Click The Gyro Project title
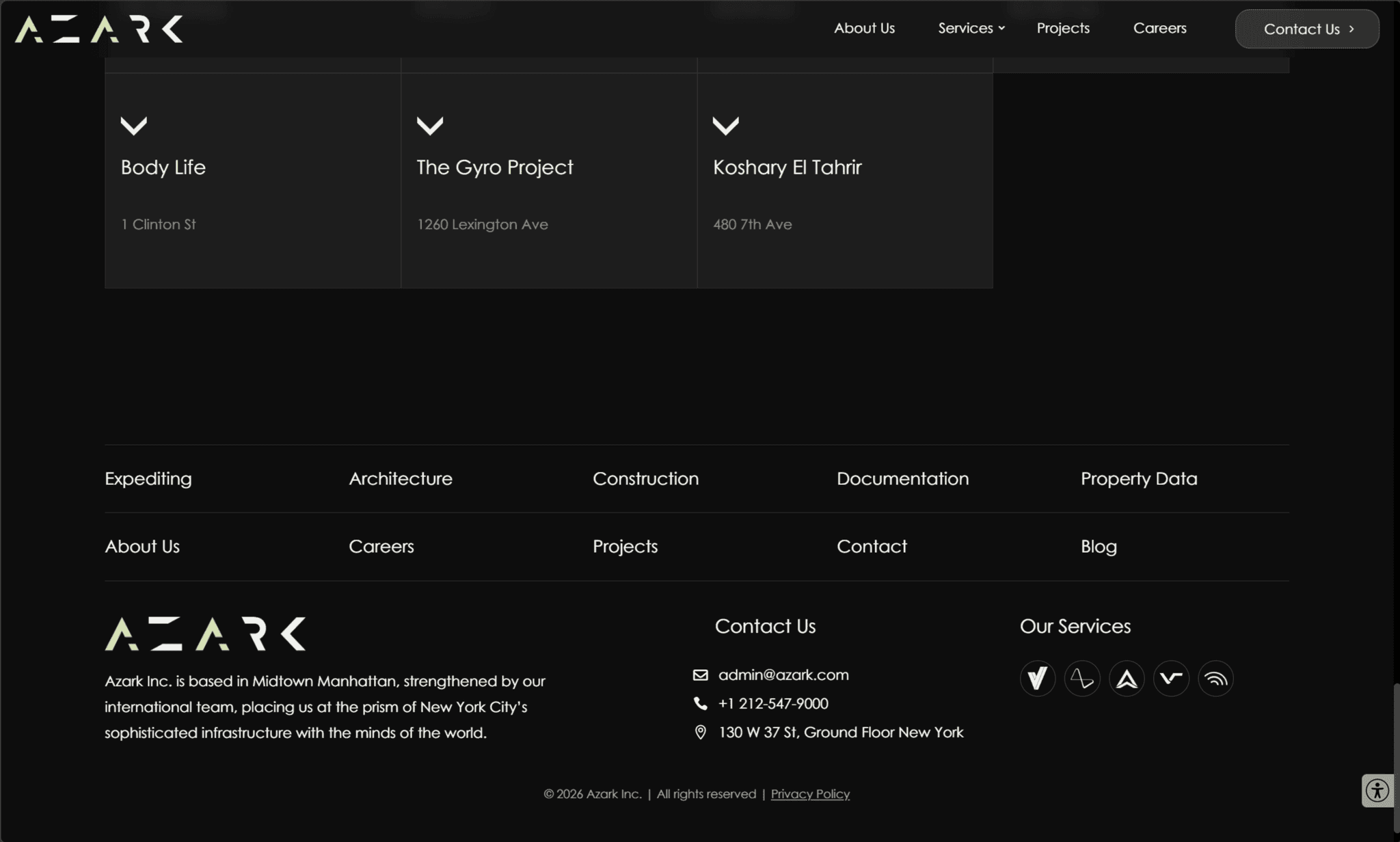 coord(495,167)
